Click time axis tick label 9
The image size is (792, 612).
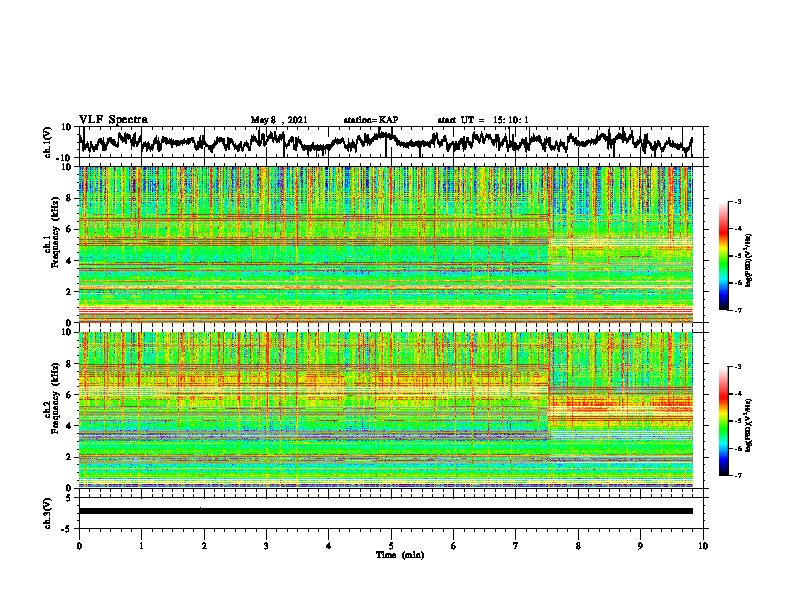point(640,546)
